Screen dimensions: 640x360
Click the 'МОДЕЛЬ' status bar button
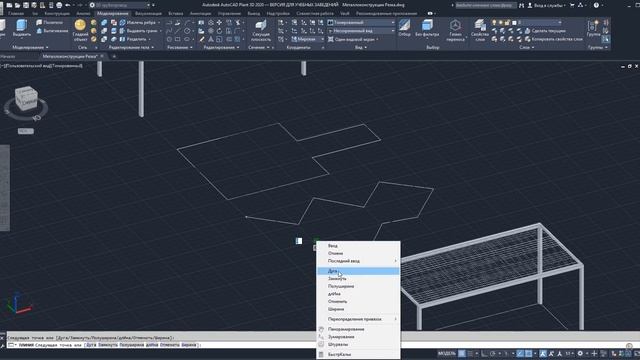(x=447, y=353)
